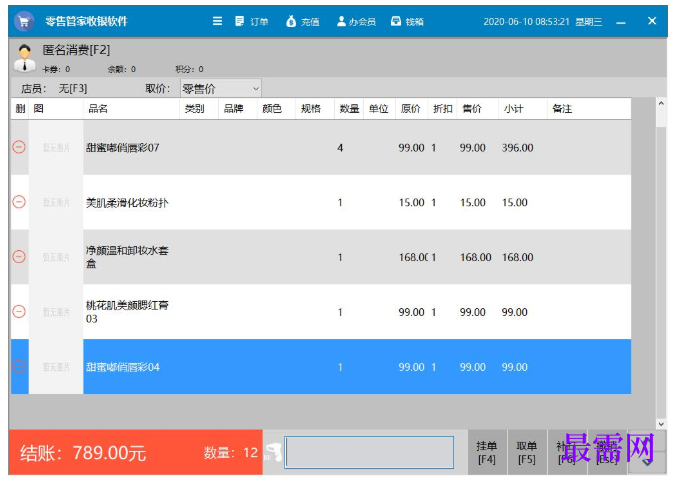
Task: Click the 匿名消费[F2] customer label
Action: coord(76,50)
